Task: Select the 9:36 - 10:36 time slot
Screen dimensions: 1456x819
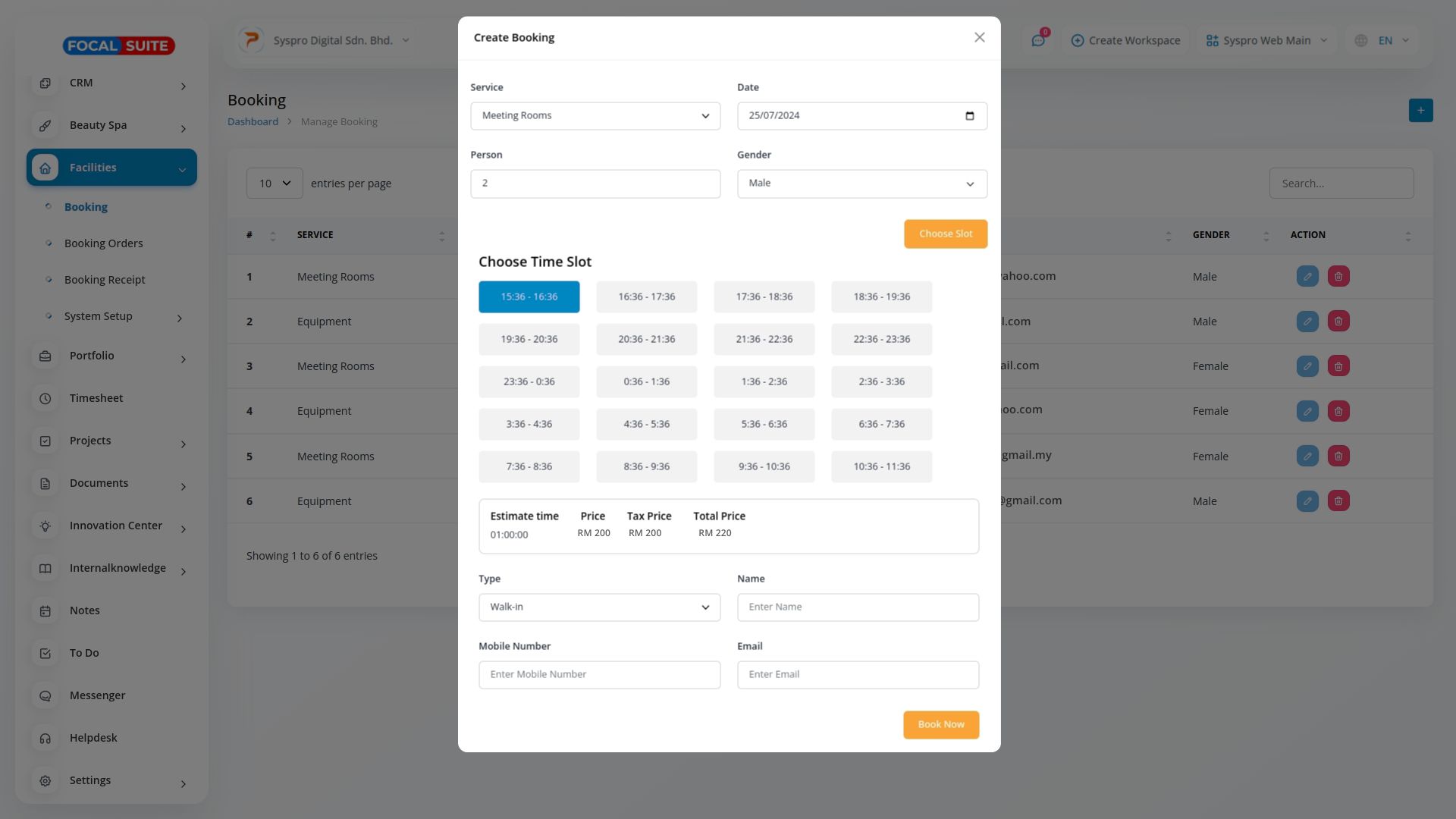Action: click(764, 467)
